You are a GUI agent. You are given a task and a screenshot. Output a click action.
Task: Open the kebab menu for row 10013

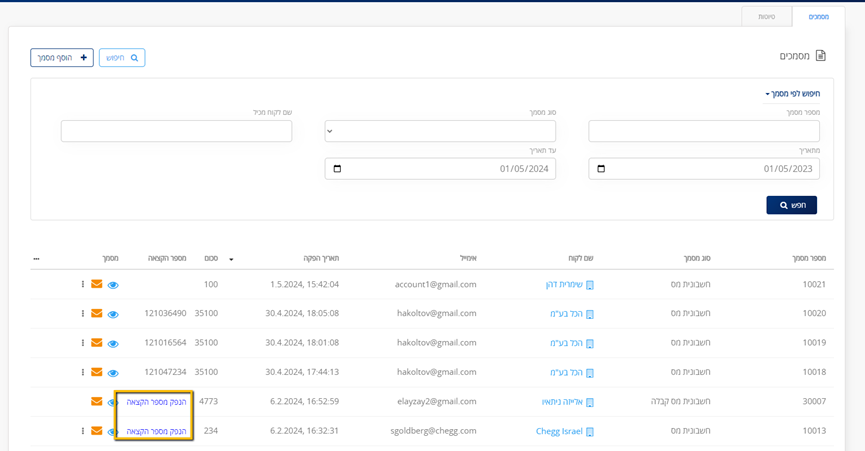[83, 431]
